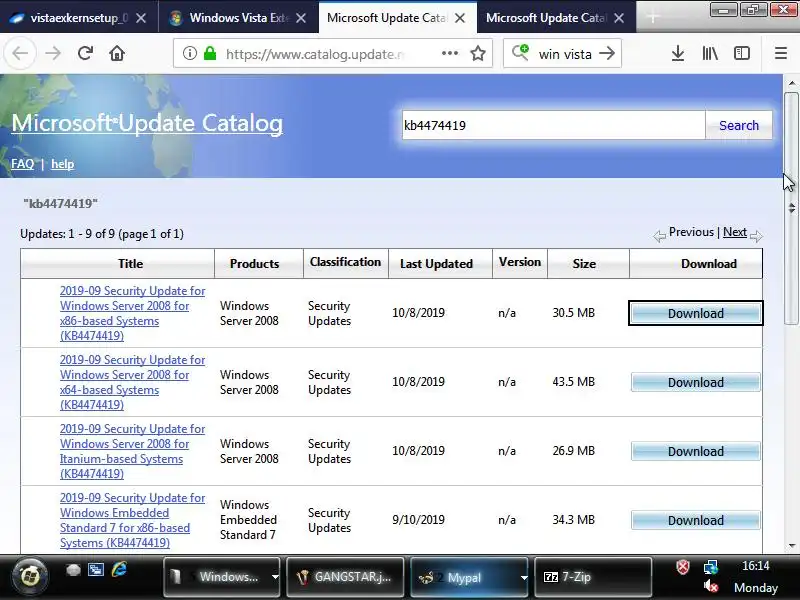The image size is (800, 600).
Task: Click the page scroll up arrow
Action: (792, 83)
